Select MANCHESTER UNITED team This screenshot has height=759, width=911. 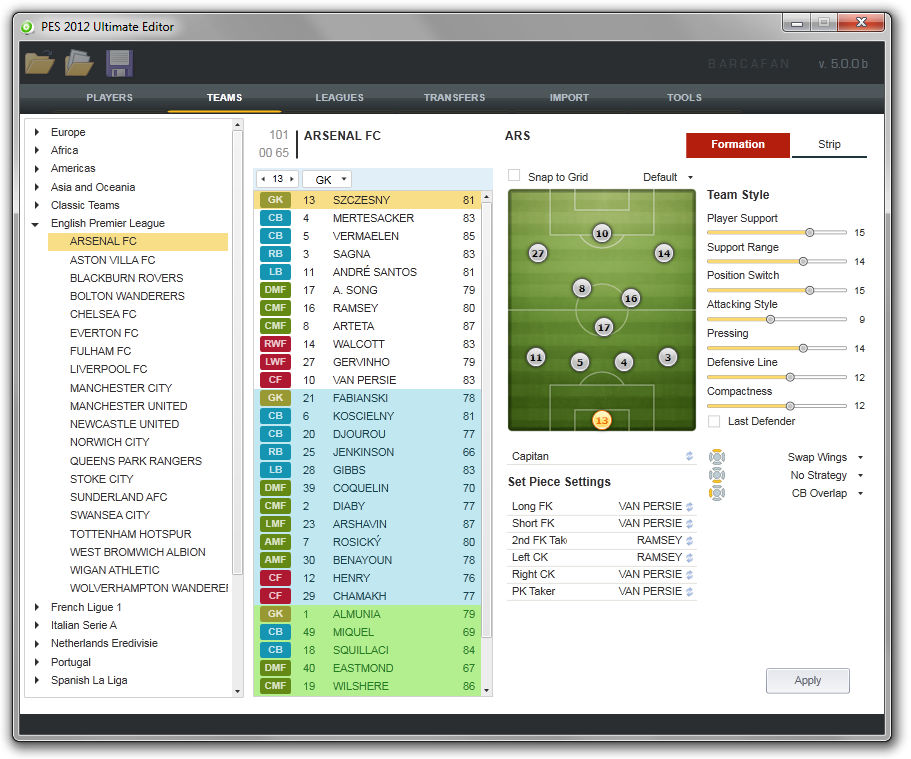128,406
